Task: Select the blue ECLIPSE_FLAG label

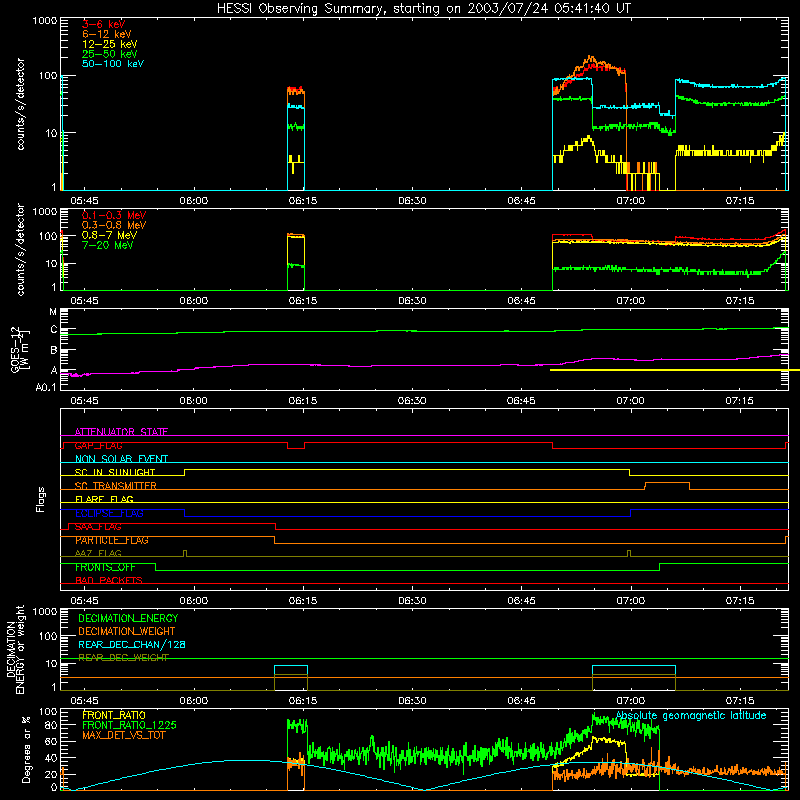Action: [109, 513]
